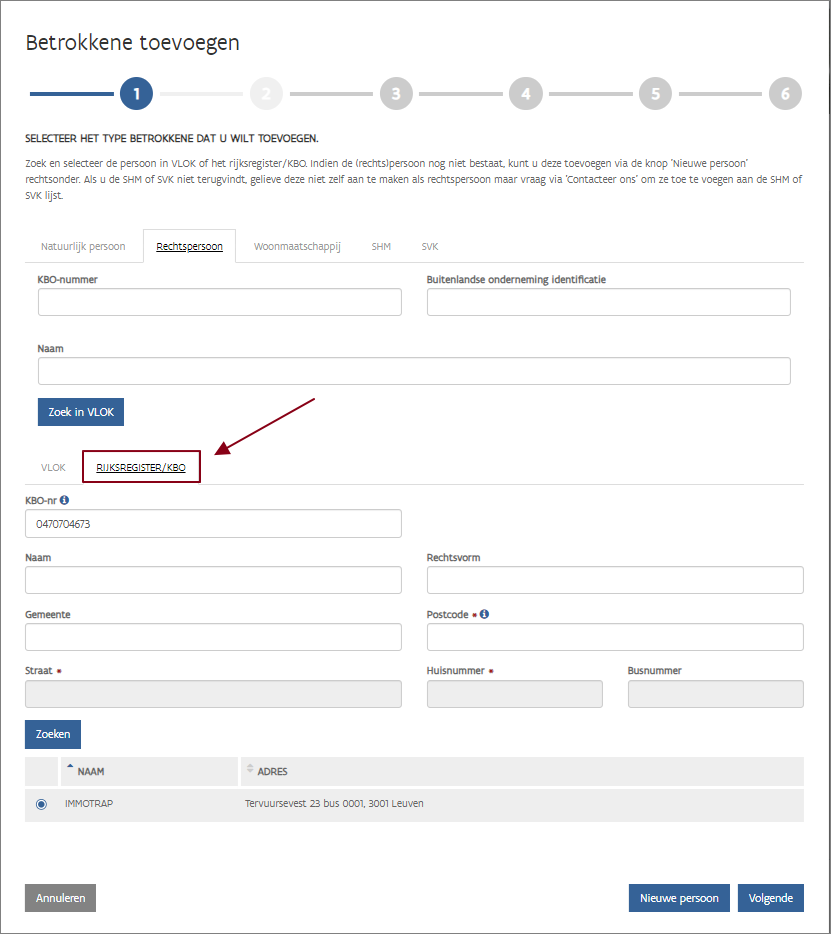The height and width of the screenshot is (934, 831).
Task: Open the RIJKSREGISTER/KBO tab
Action: [x=141, y=467]
